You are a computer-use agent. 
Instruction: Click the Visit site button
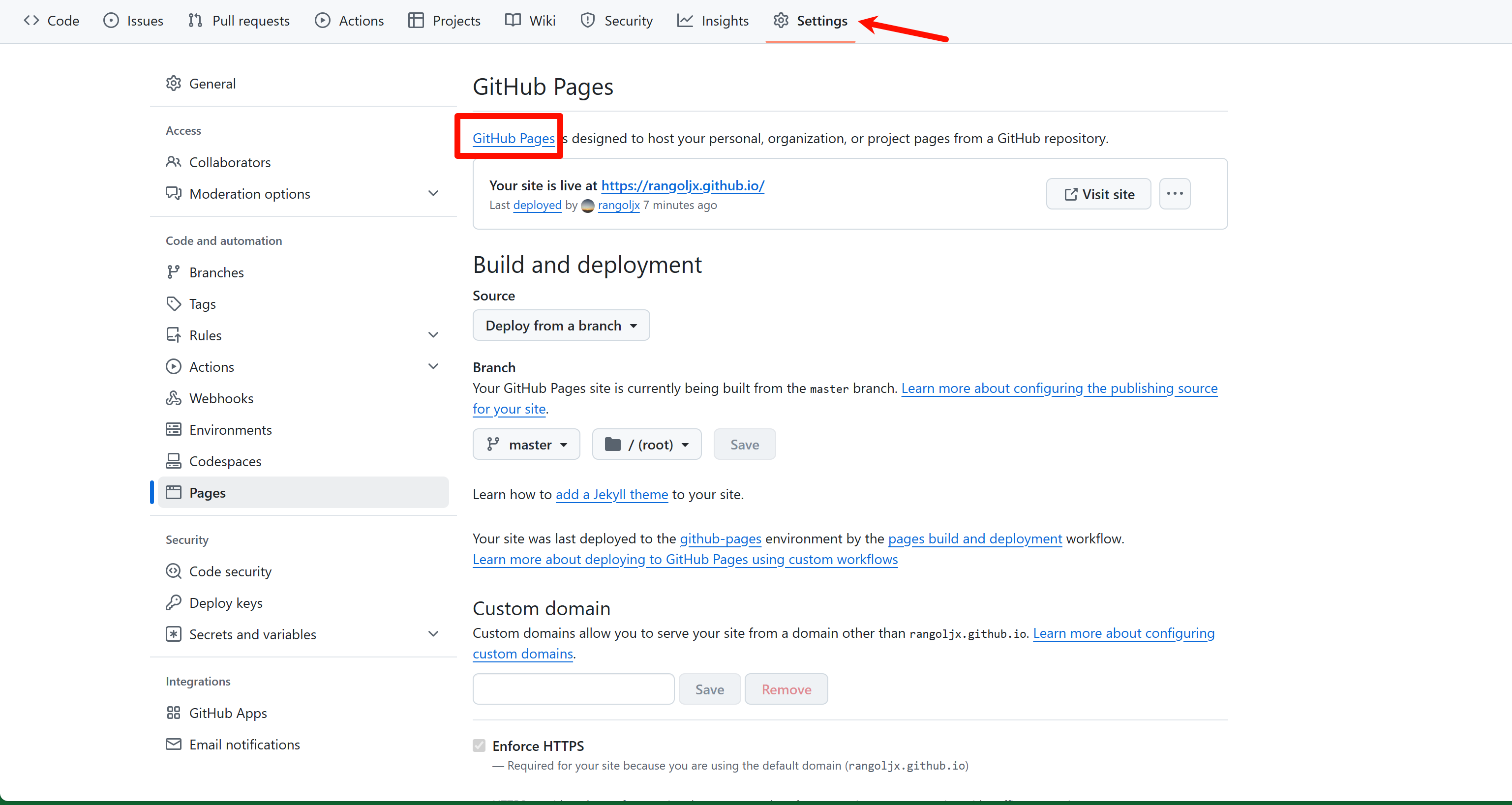click(1098, 194)
